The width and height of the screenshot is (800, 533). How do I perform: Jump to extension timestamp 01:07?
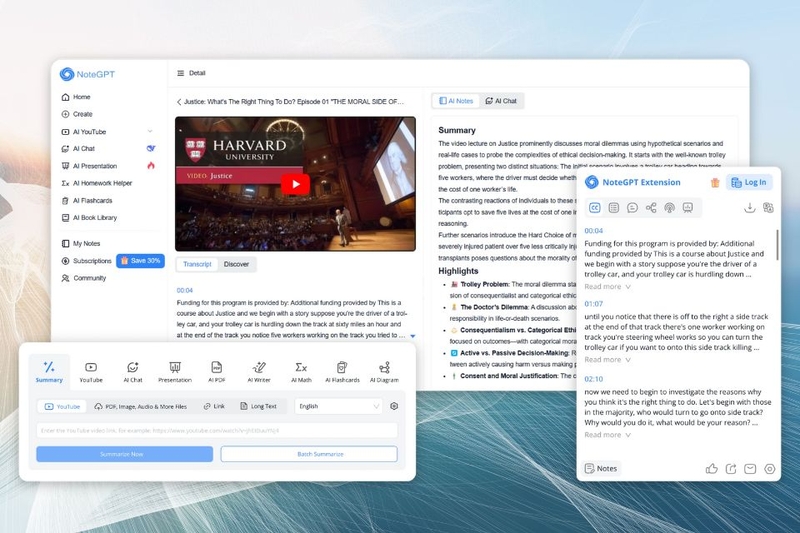tap(593, 304)
